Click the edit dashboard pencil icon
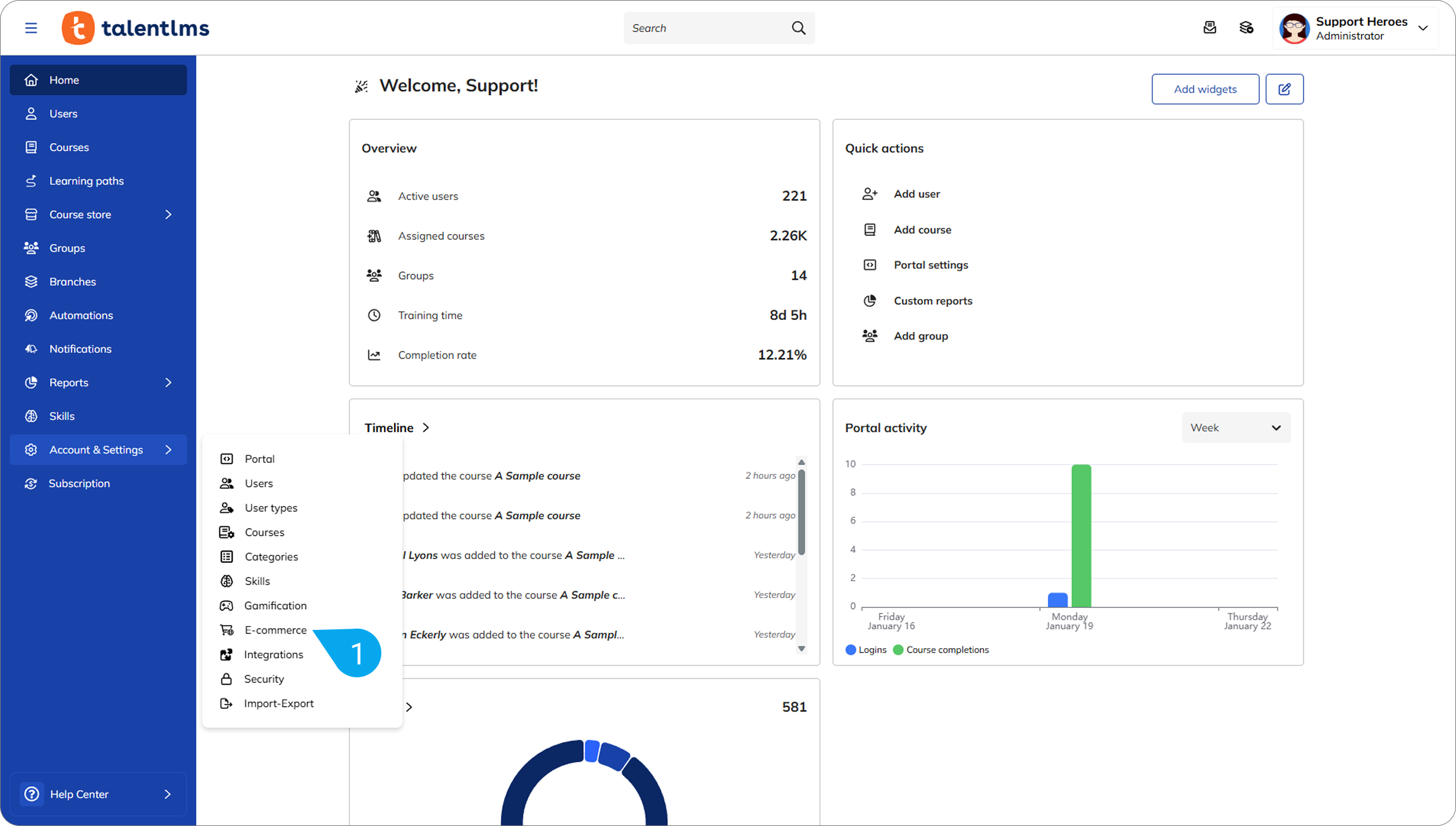The image size is (1456, 826). click(x=1284, y=89)
